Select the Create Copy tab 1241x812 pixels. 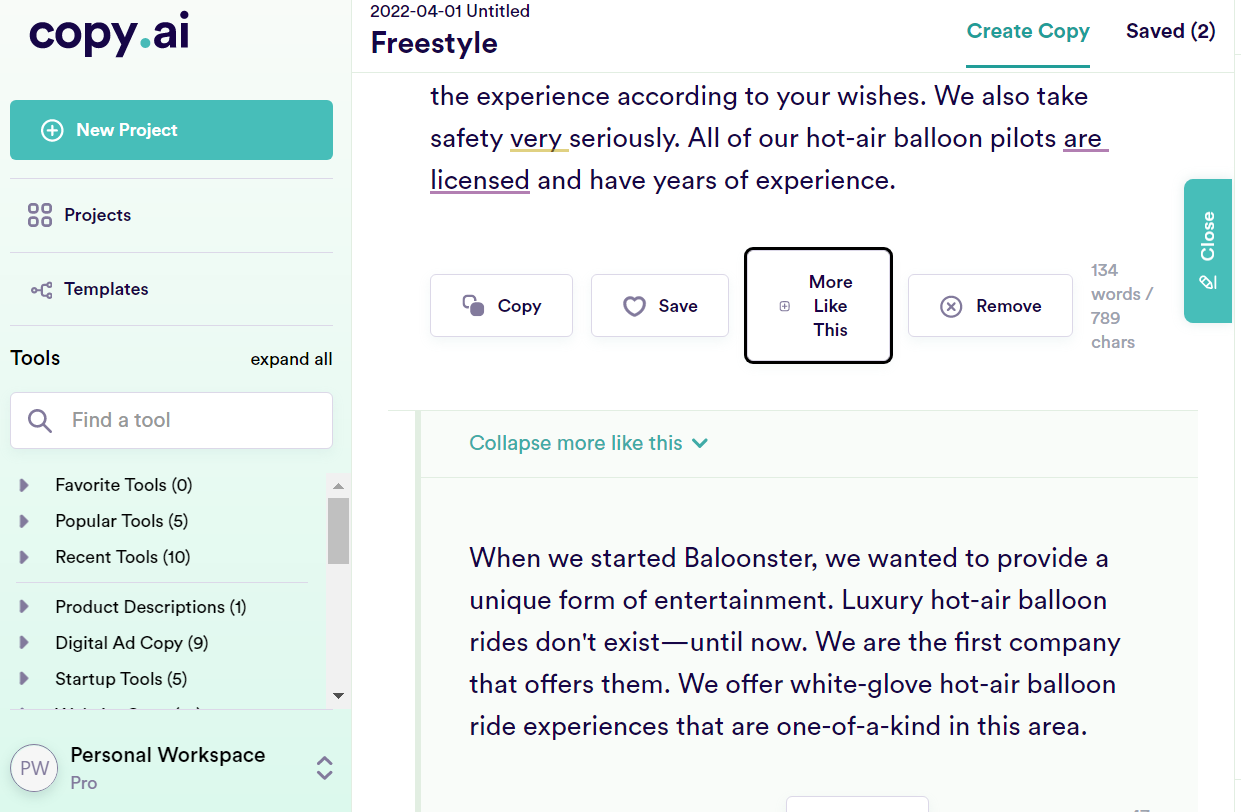[x=1028, y=31]
